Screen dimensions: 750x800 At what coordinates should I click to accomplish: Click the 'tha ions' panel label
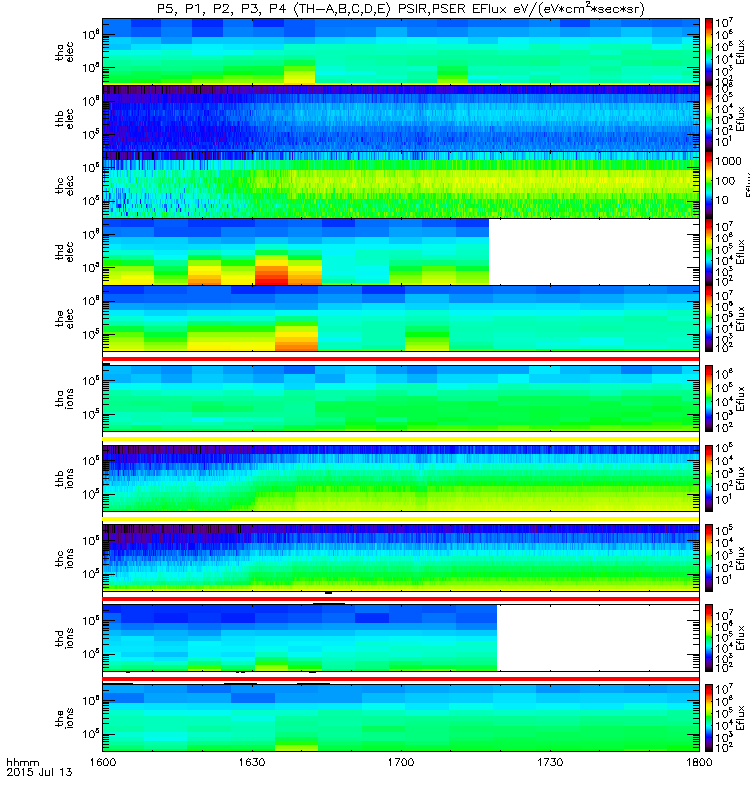65,398
